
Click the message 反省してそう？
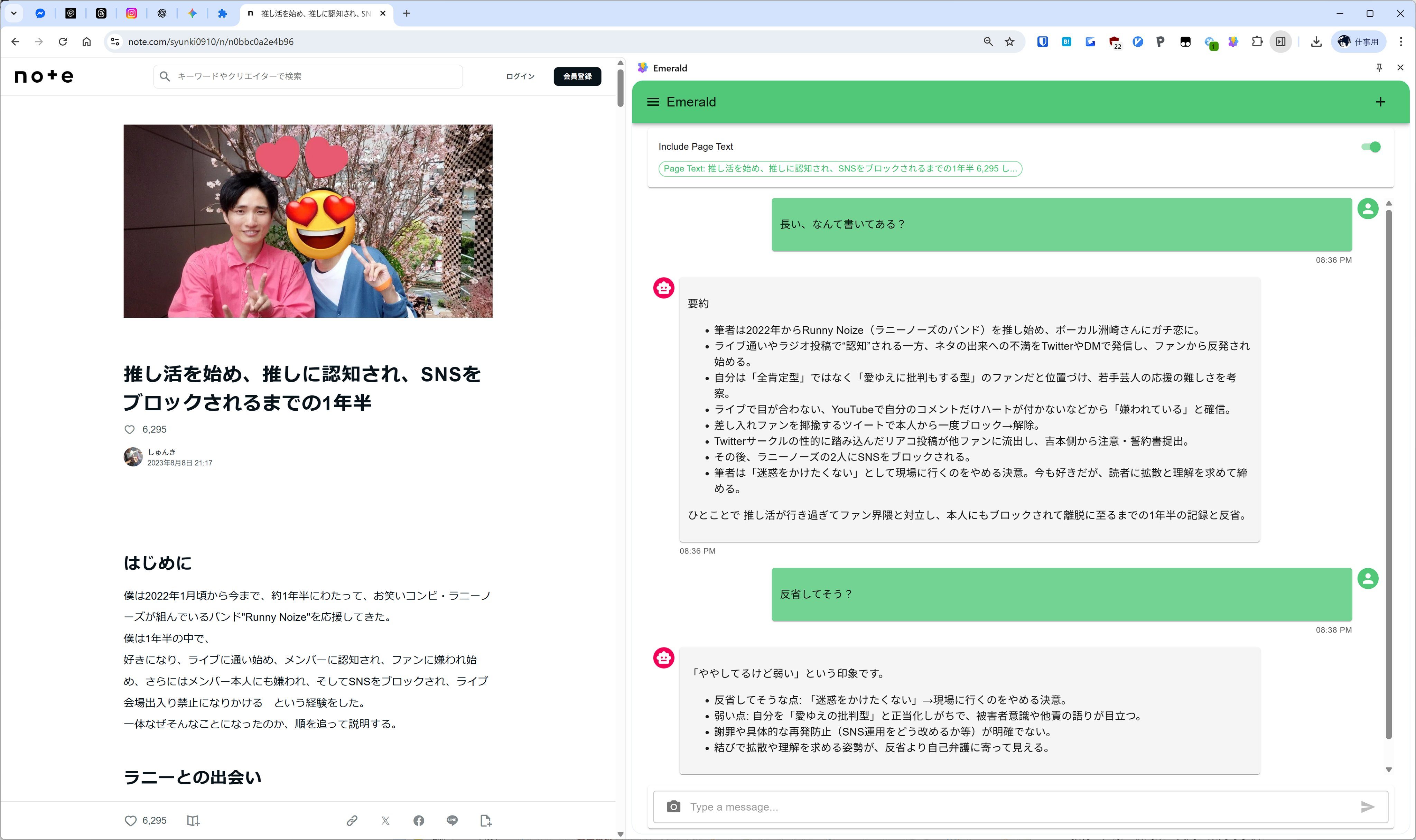coord(1062,594)
